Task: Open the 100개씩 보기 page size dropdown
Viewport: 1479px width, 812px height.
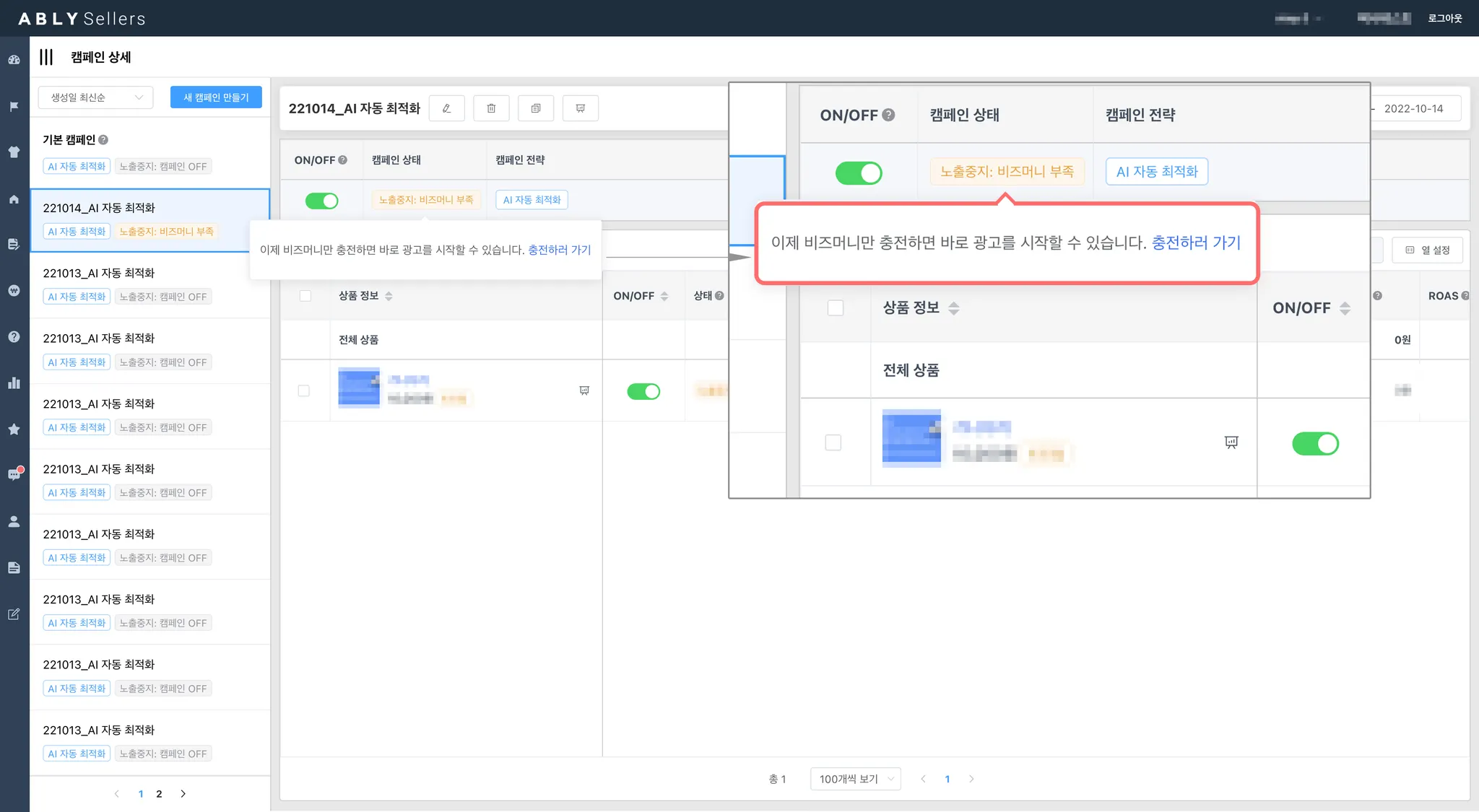Action: 855,779
